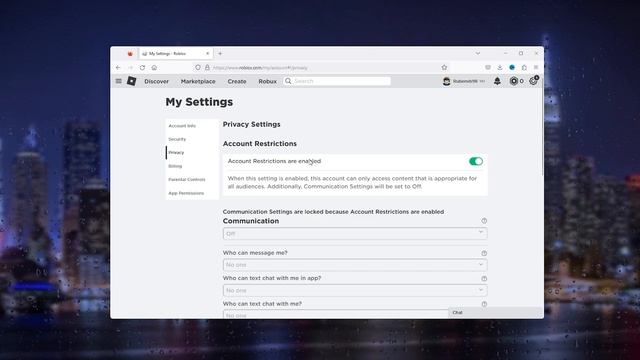Click the username in navbar
The image size is (640, 360).
pos(465,81)
